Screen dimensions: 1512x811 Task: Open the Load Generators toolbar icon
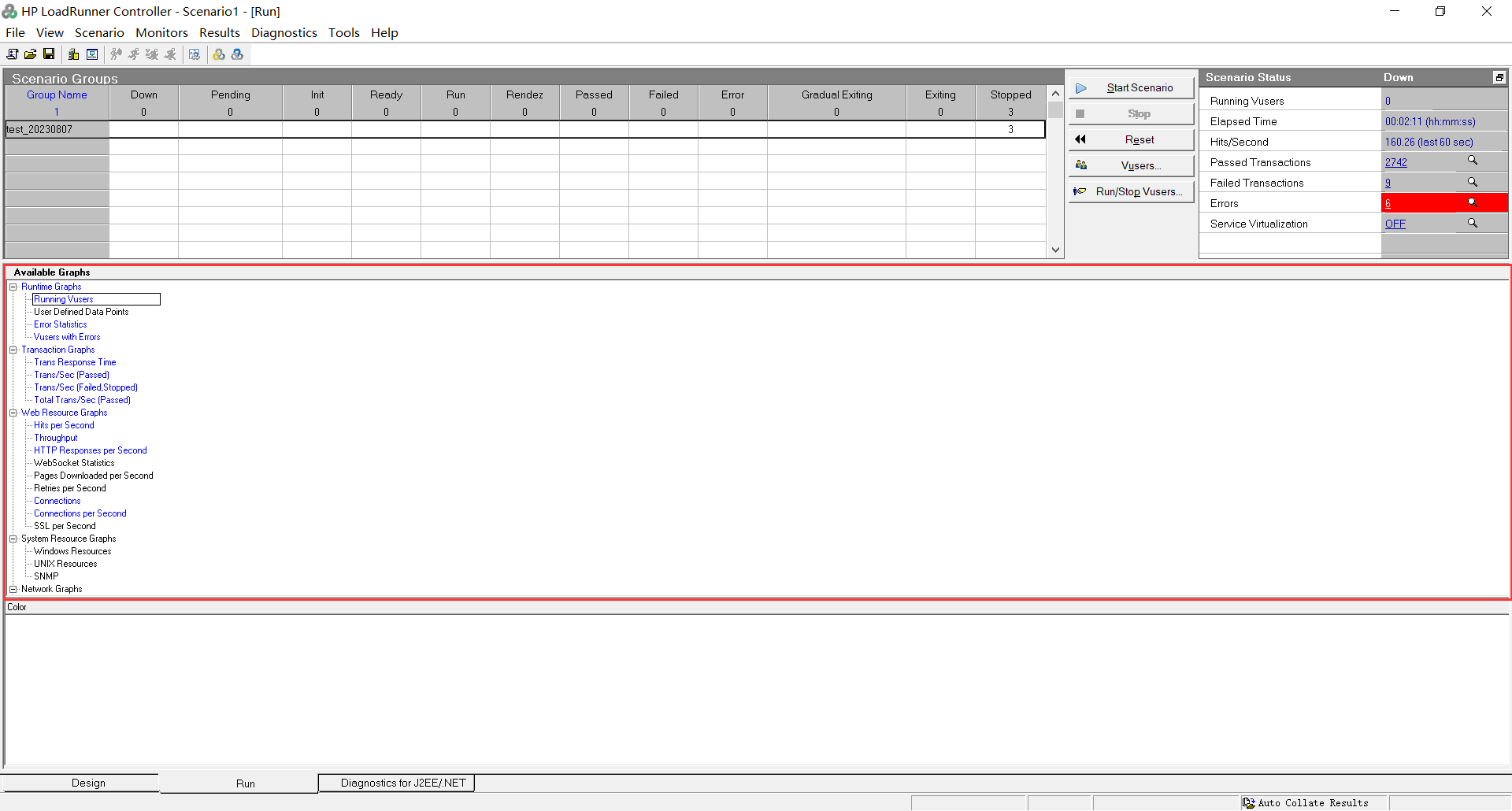[x=73, y=54]
